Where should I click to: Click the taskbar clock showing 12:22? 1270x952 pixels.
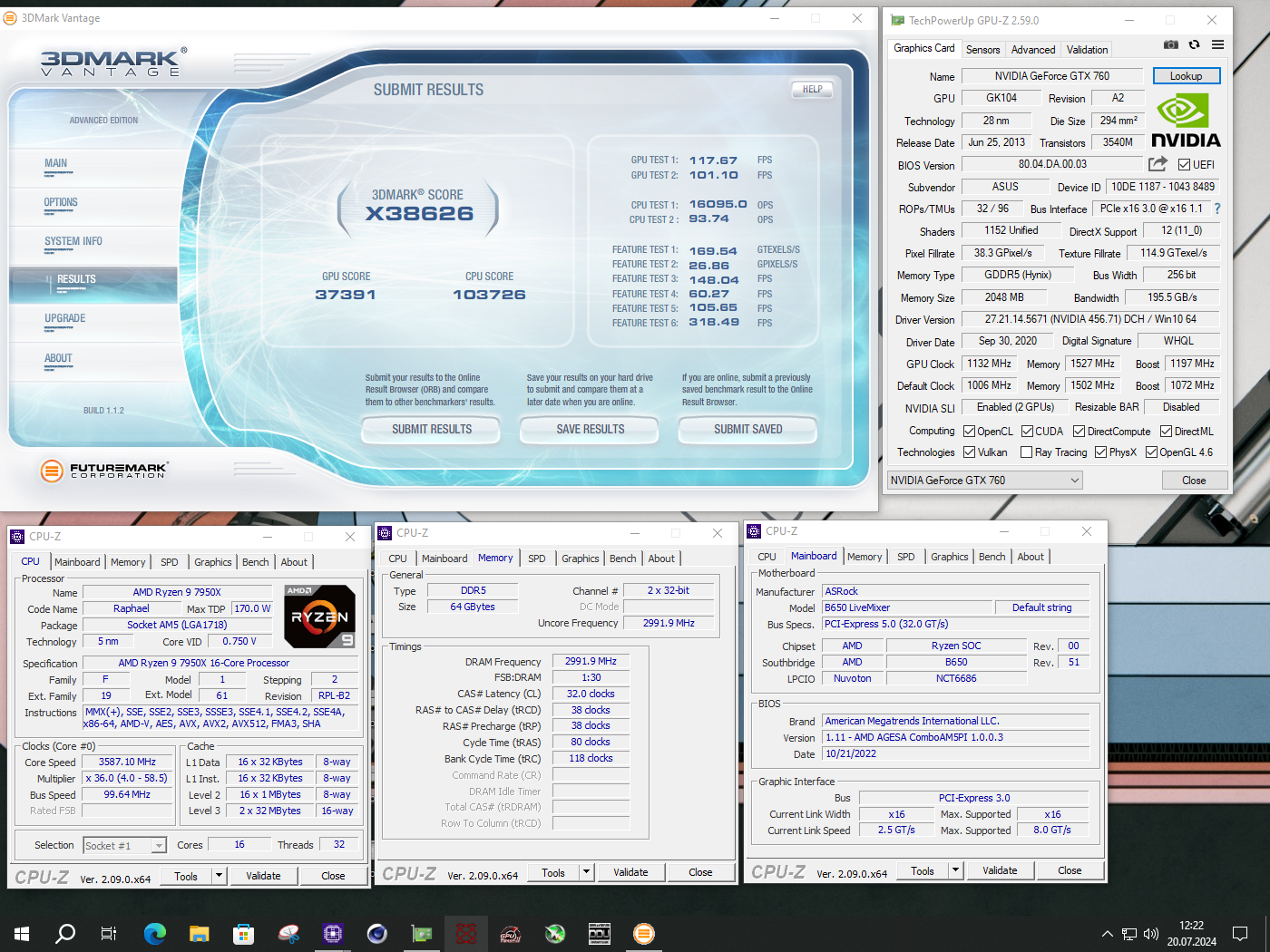(1191, 934)
